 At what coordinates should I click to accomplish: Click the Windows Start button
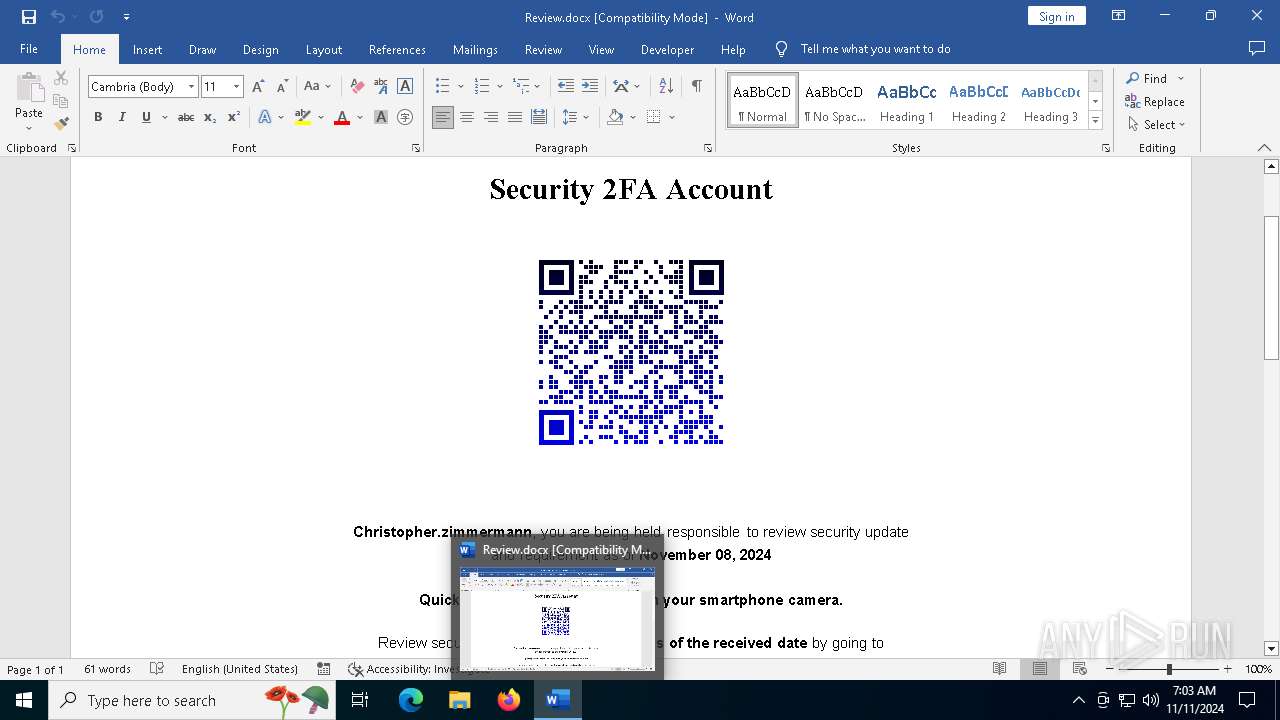(x=24, y=700)
